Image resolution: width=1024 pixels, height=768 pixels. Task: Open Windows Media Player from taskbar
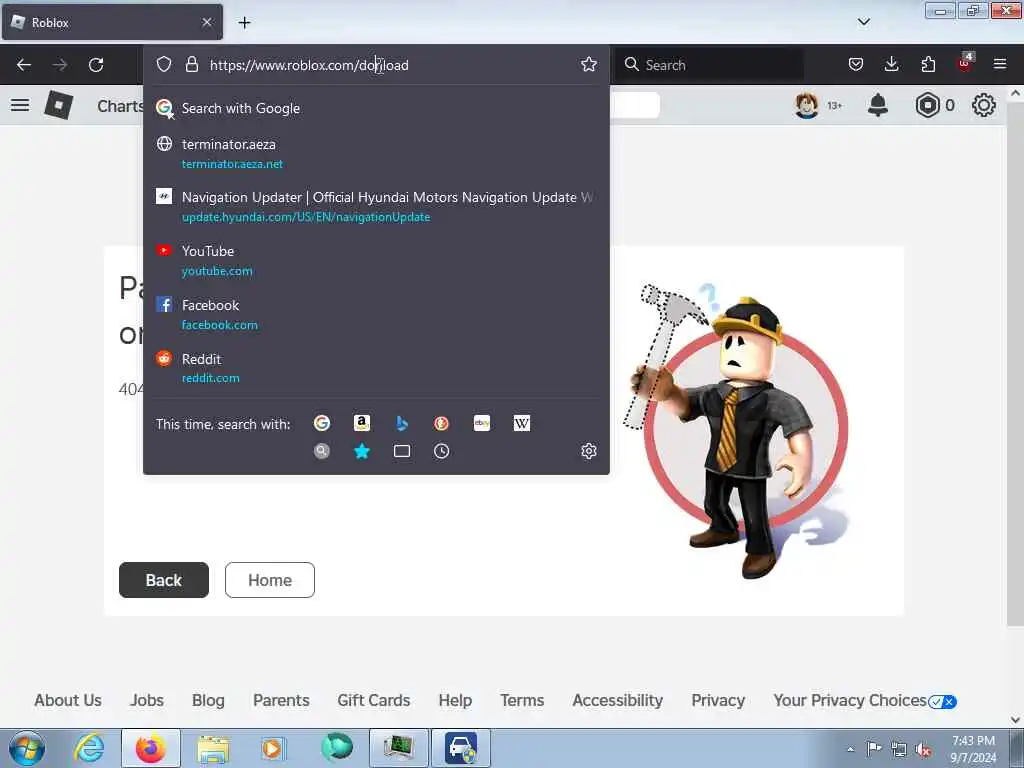(x=272, y=748)
